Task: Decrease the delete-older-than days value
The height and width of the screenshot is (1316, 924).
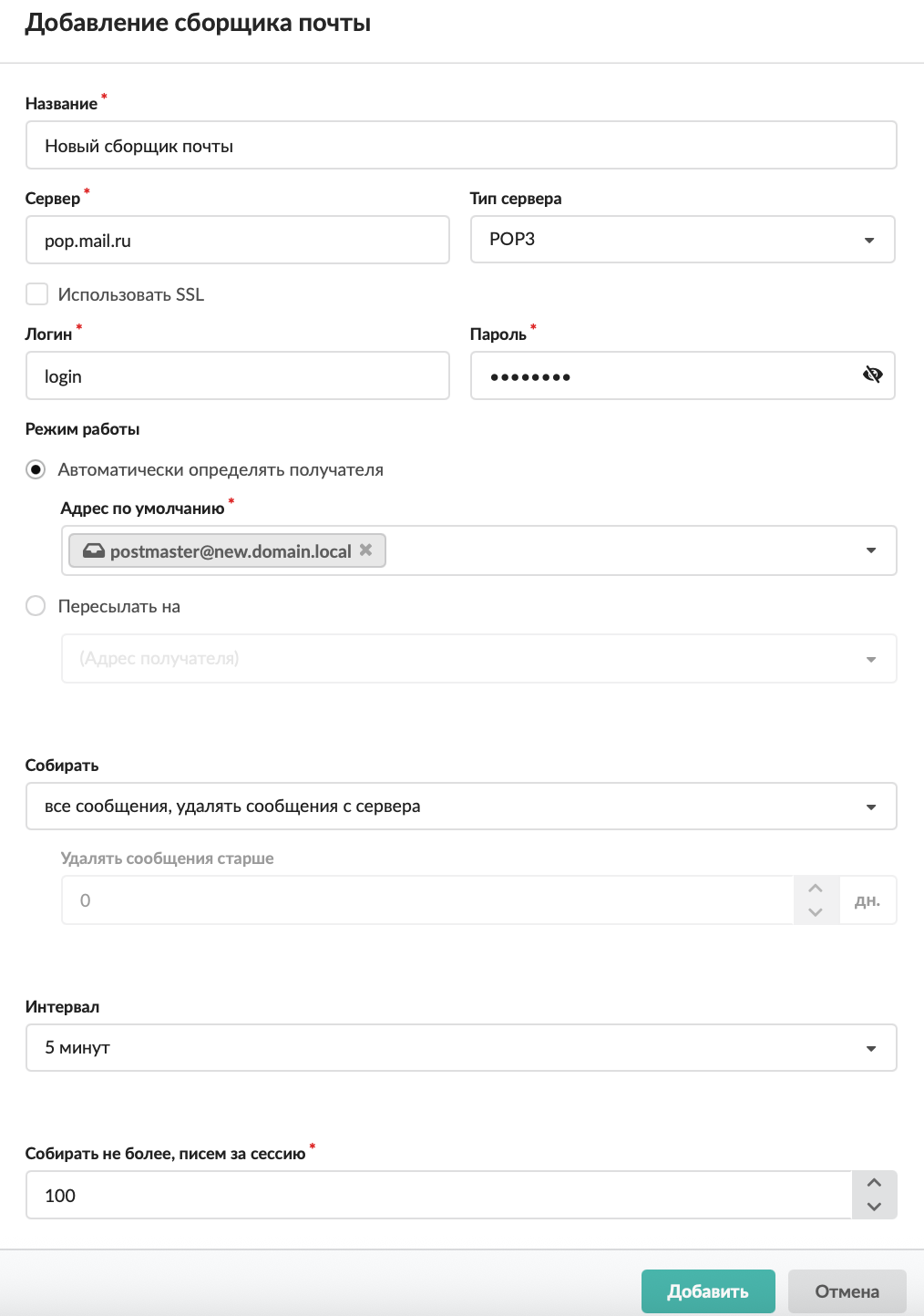Action: [816, 912]
